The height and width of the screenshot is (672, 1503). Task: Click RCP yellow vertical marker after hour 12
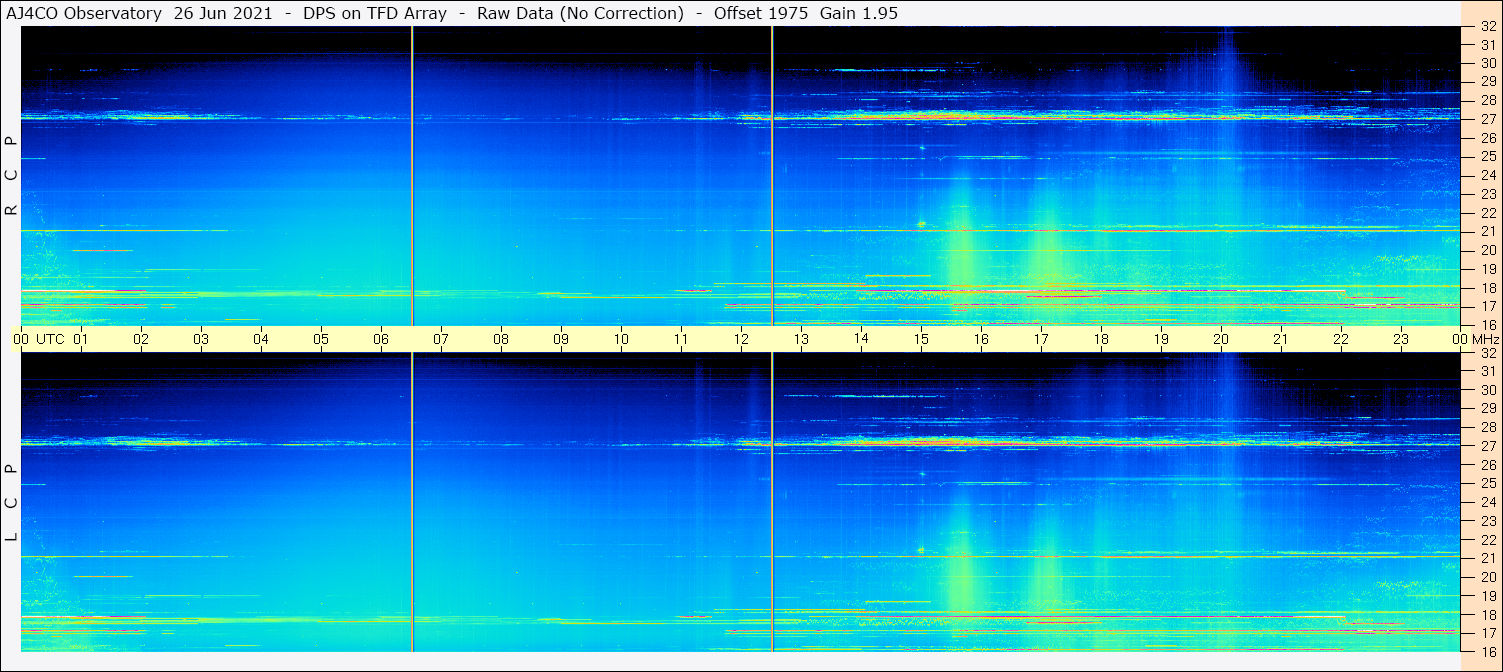click(772, 176)
